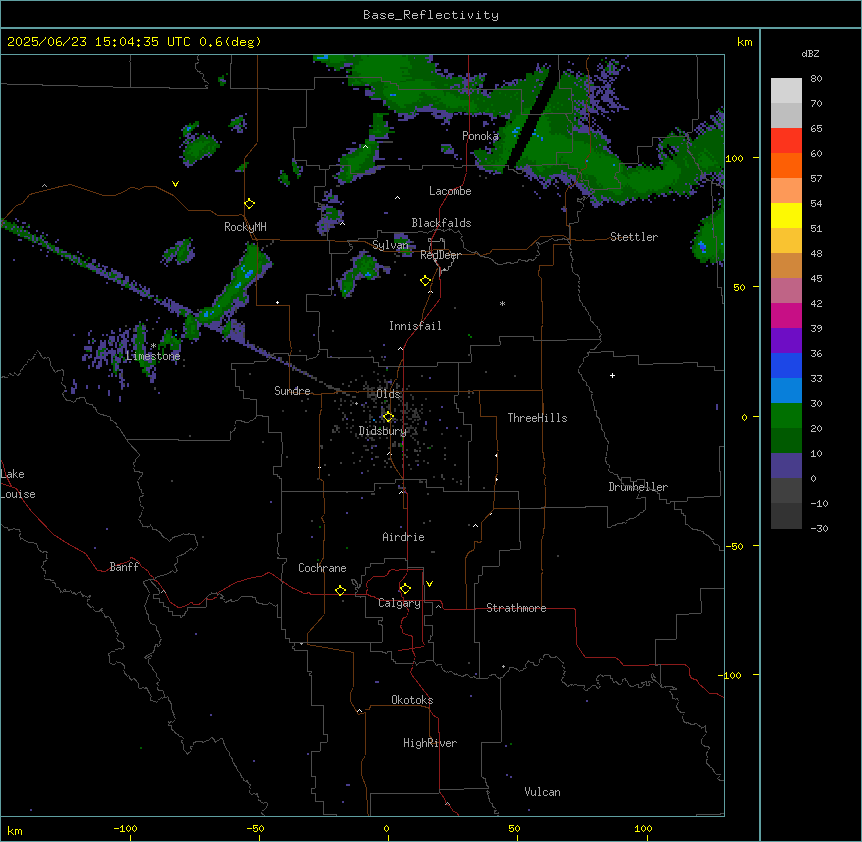Pick the purple 36–39 dBZ legend swatch
Screen dimensions: 862x842
click(x=786, y=341)
